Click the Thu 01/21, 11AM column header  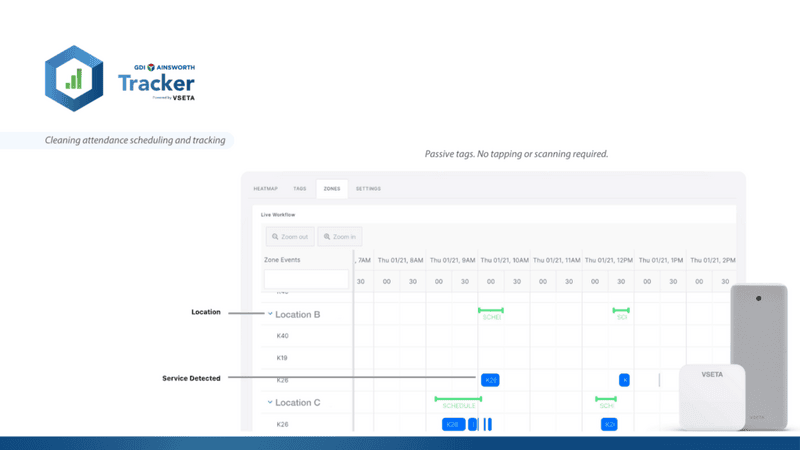557,260
